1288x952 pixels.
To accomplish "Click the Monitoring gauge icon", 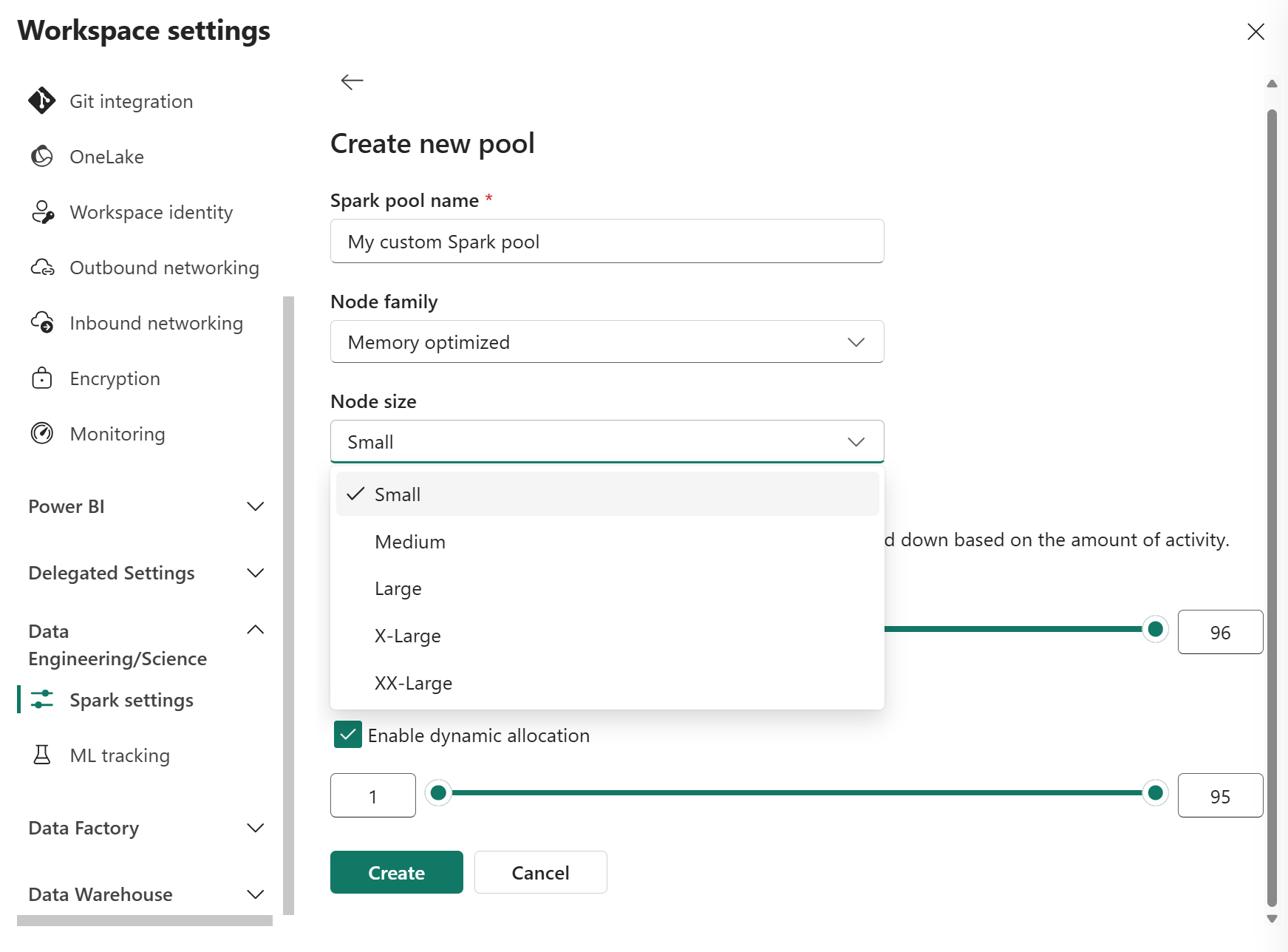I will coord(42,433).
